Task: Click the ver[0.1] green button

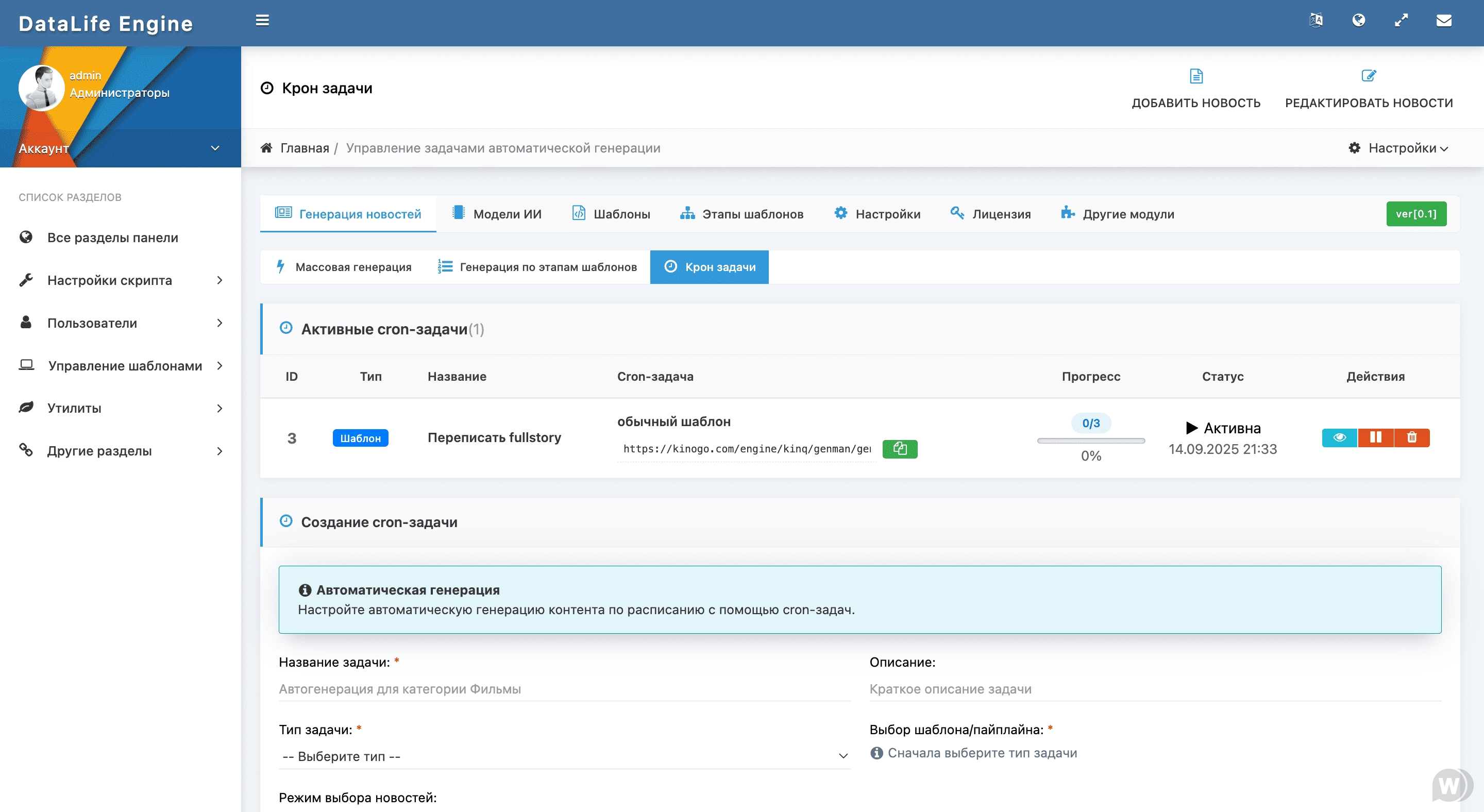Action: [1415, 214]
